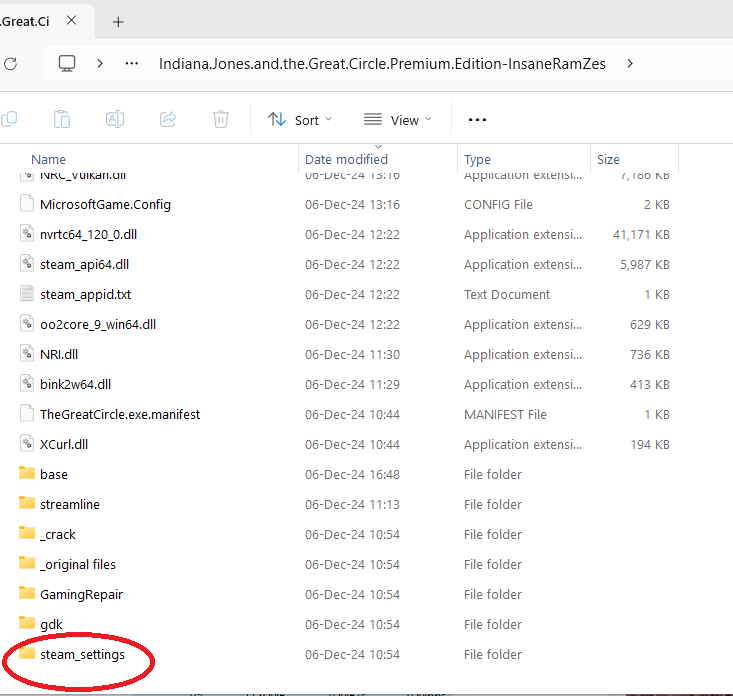Select the GamingRepair folder

tap(81, 594)
